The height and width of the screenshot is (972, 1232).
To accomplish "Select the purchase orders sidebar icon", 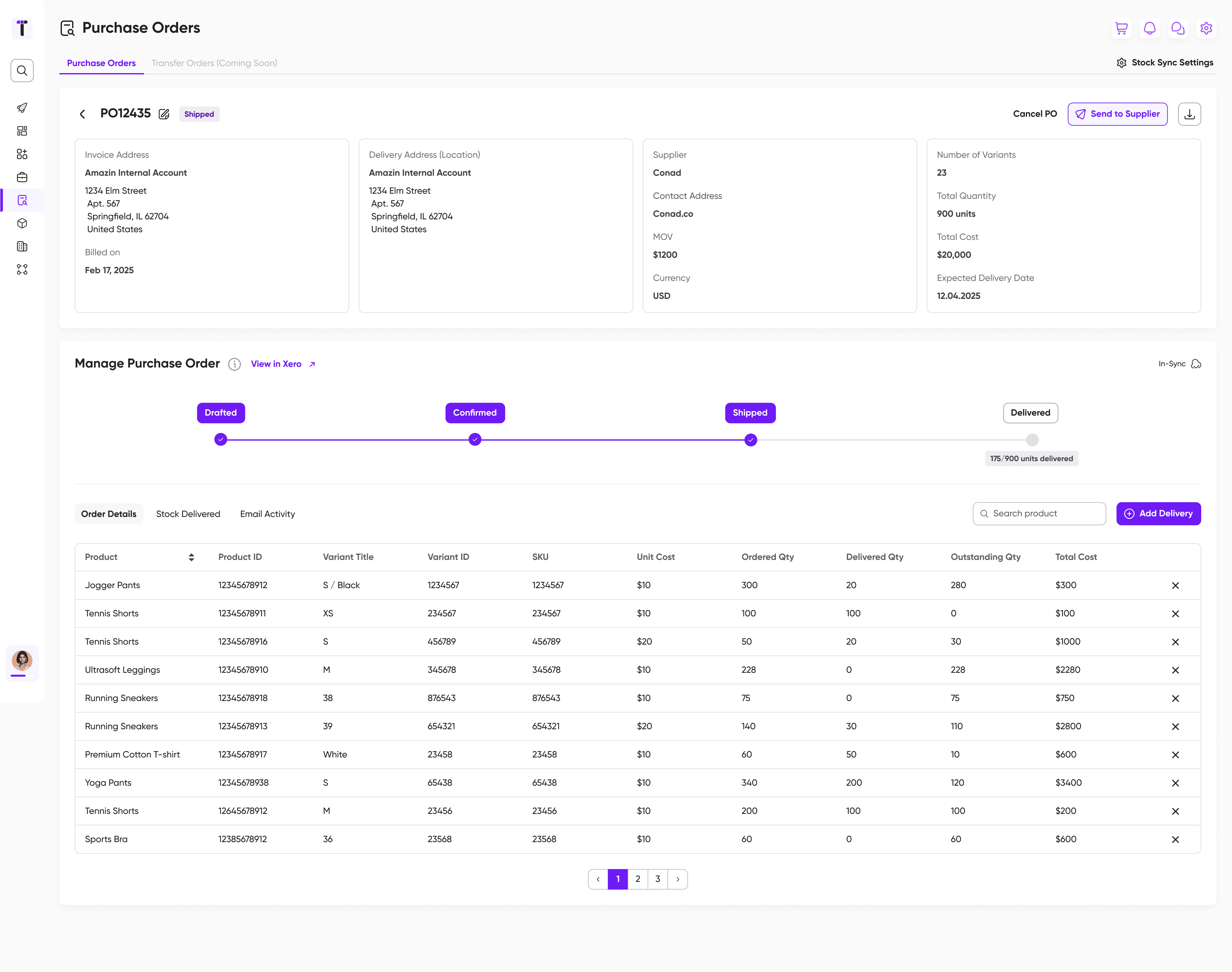I will coord(22,200).
